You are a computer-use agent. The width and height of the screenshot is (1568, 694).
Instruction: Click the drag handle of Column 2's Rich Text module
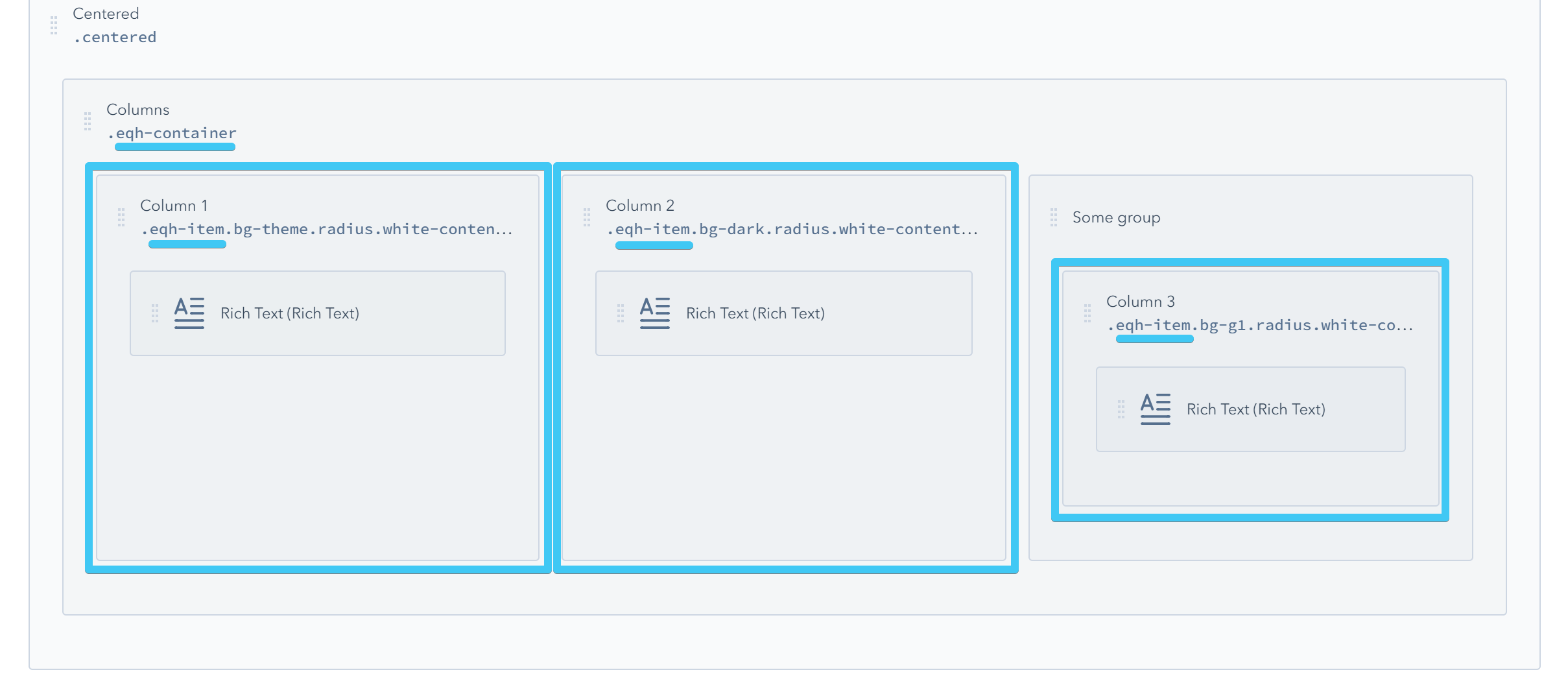click(x=621, y=313)
